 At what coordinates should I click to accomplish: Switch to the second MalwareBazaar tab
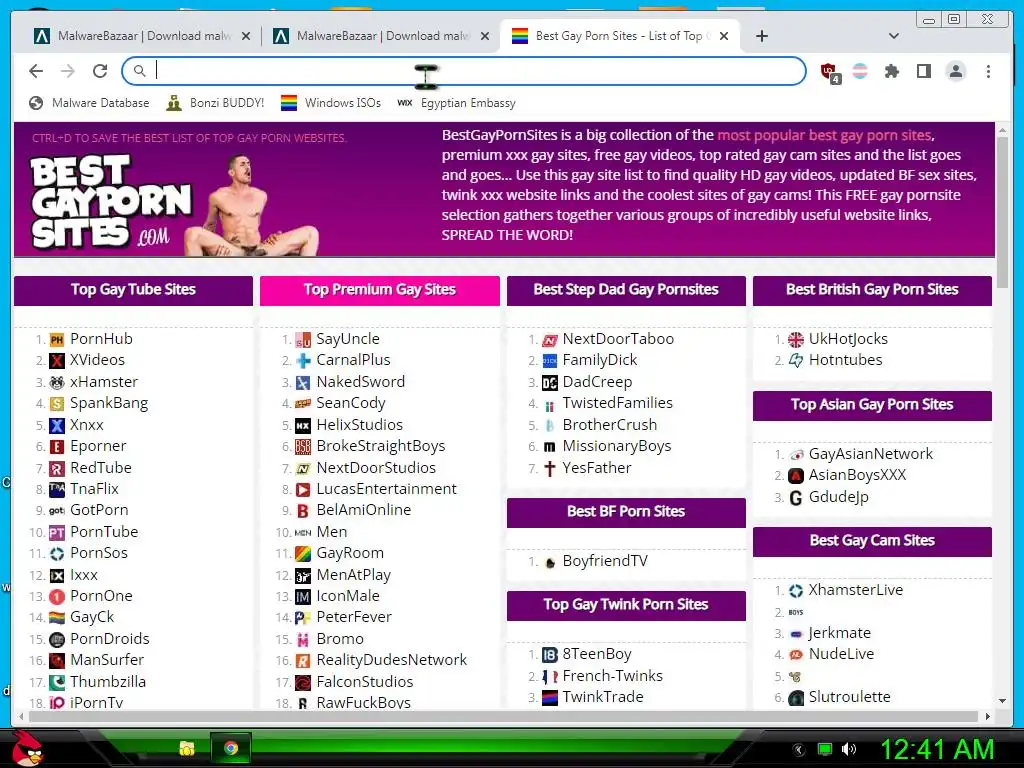(x=381, y=36)
